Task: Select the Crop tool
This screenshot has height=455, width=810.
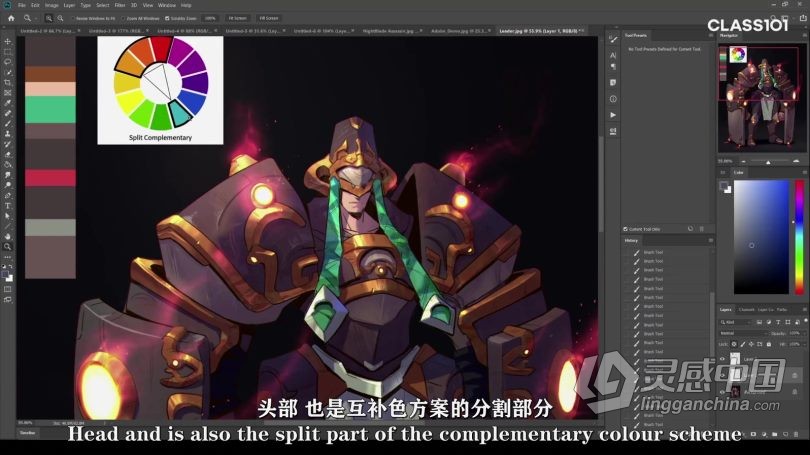Action: (x=7, y=83)
